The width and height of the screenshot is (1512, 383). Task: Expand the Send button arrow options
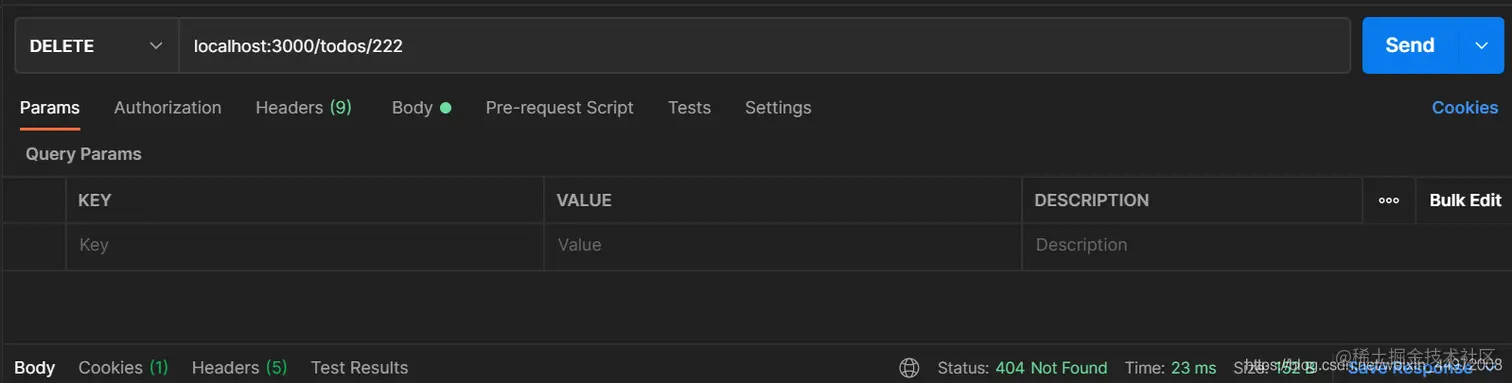[1481, 46]
